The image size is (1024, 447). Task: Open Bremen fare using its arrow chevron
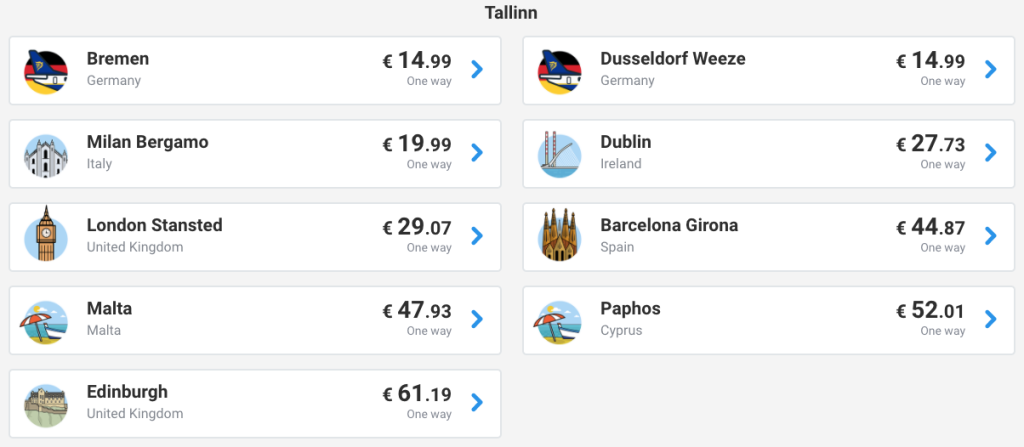coord(477,69)
